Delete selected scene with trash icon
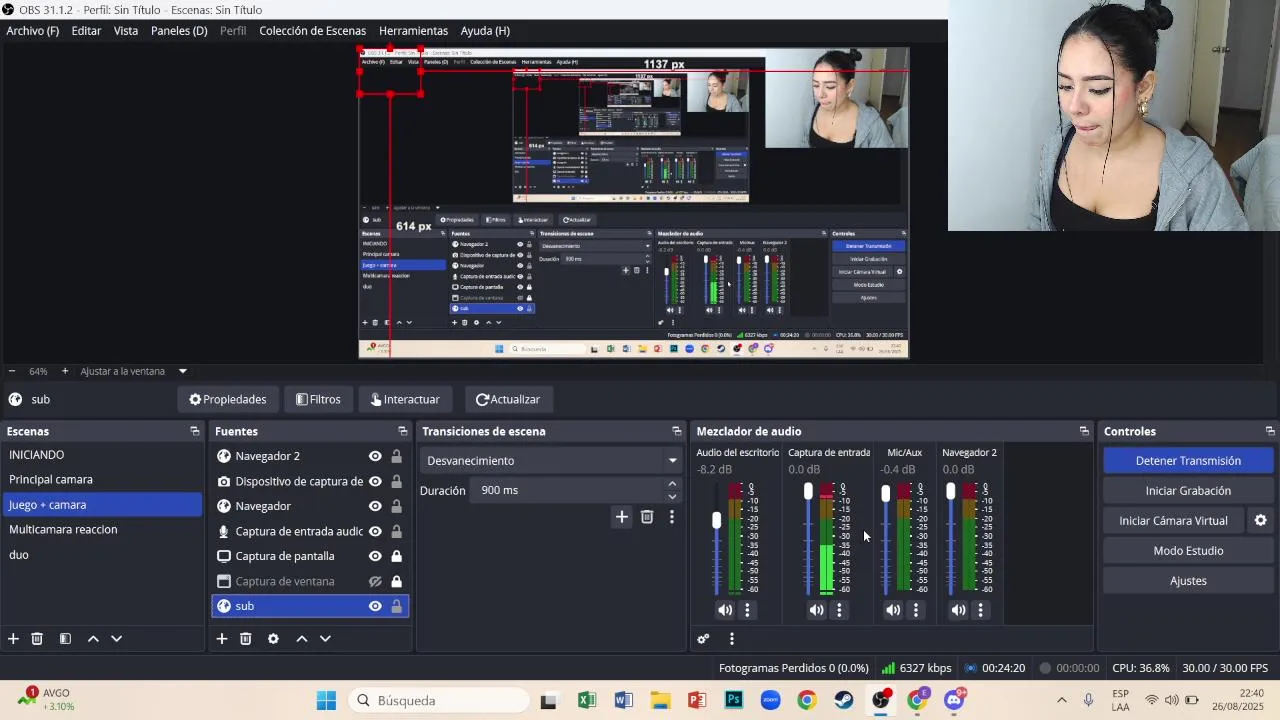 pos(37,639)
